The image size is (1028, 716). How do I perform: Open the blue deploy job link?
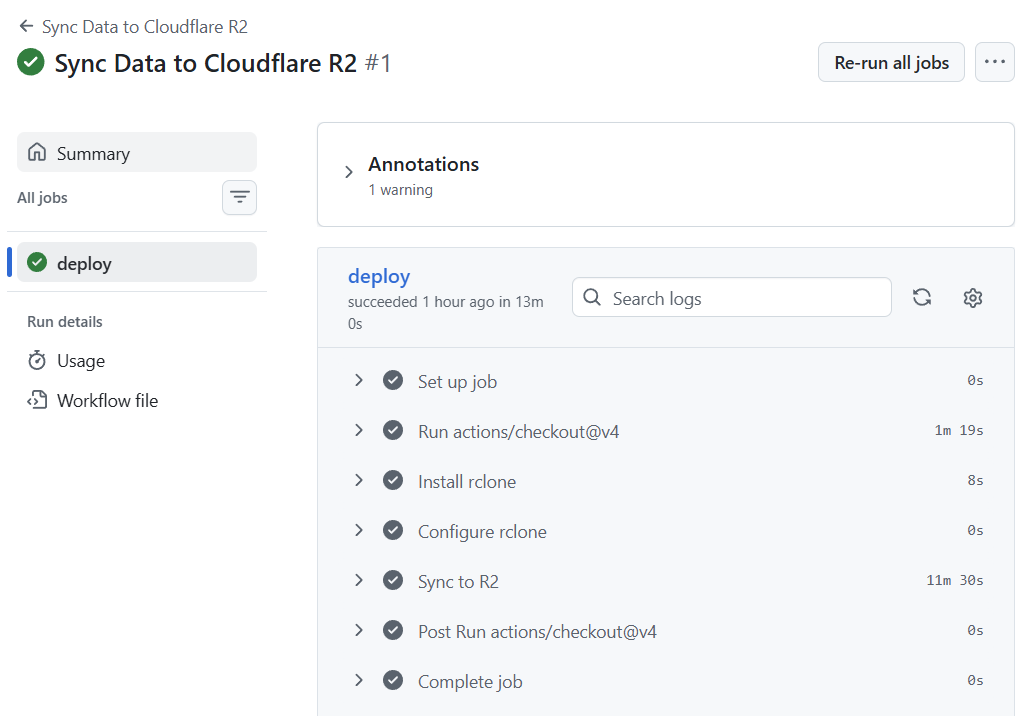pos(379,276)
